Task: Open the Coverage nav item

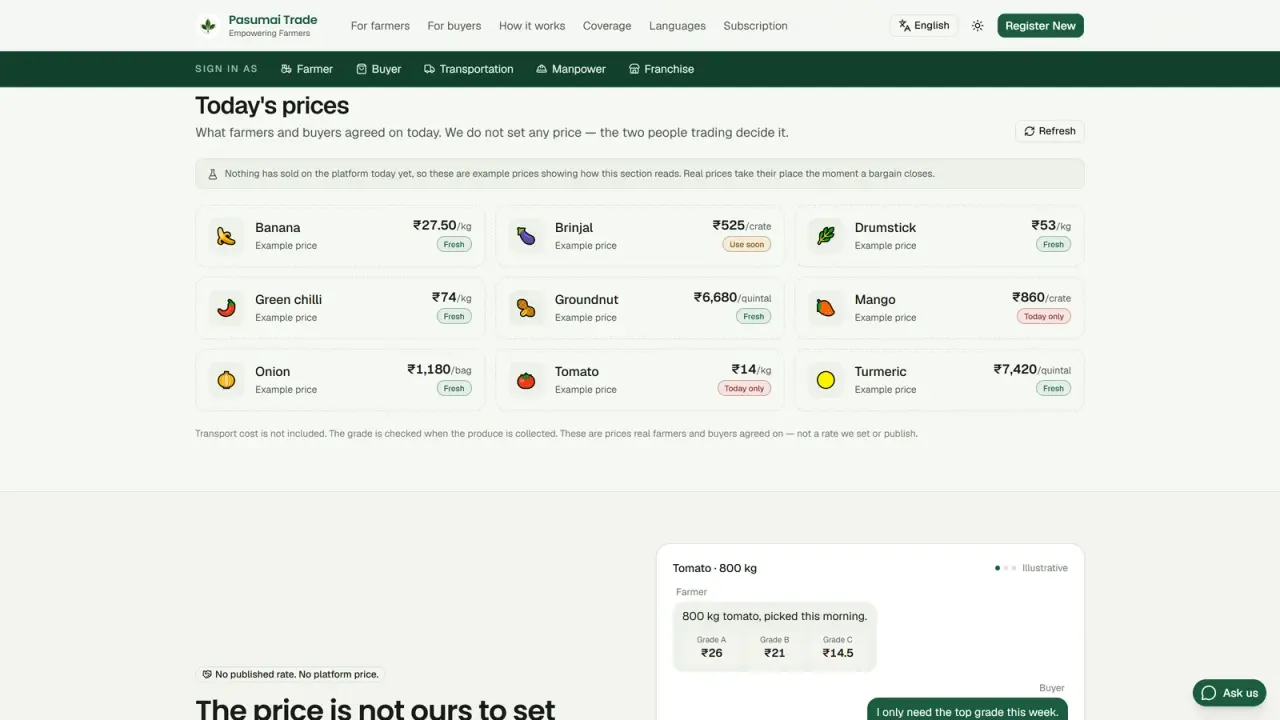Action: coord(607,26)
